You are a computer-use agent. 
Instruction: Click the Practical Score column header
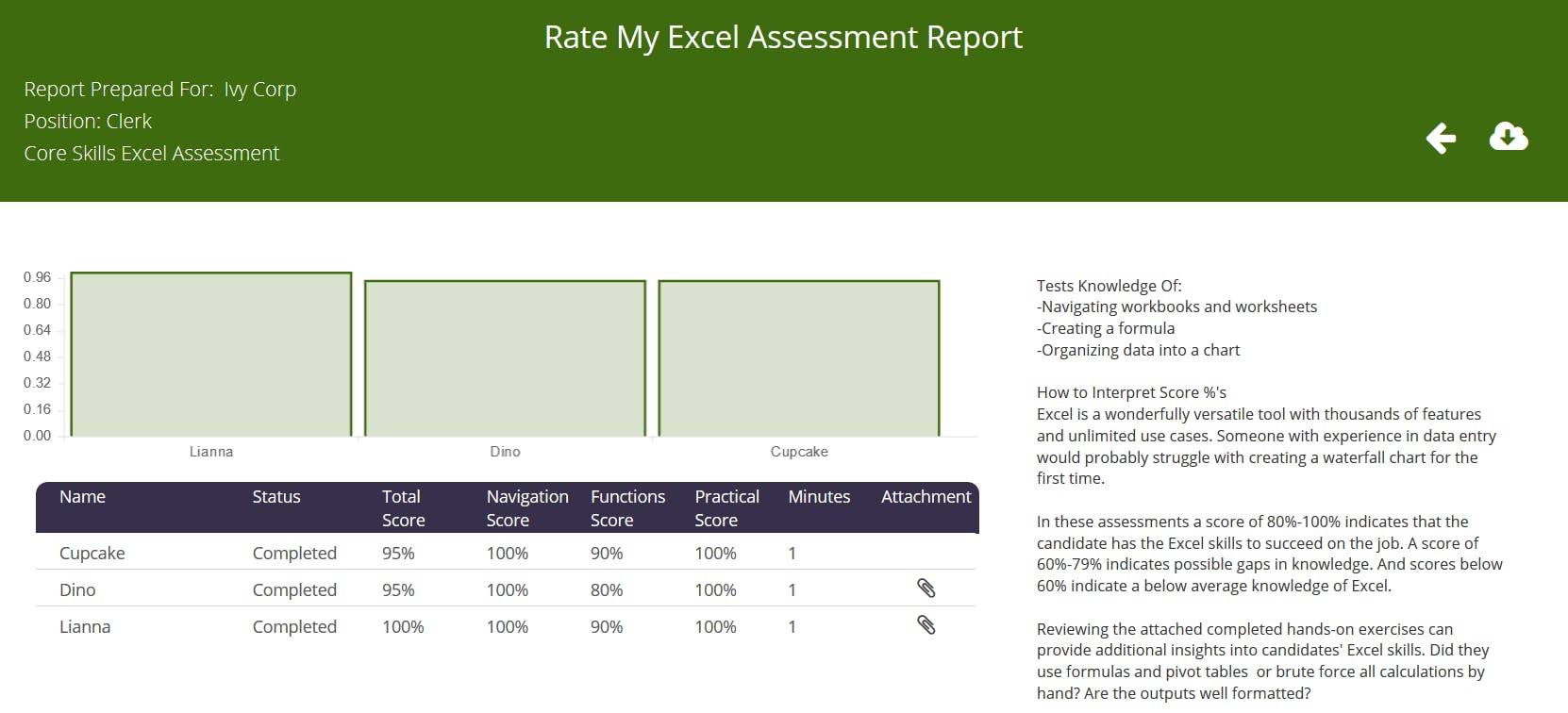pos(726,507)
